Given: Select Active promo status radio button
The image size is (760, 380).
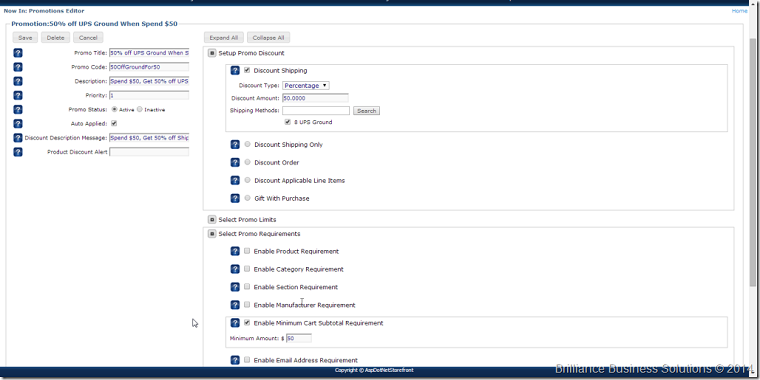Looking at the screenshot, I should pos(114,110).
